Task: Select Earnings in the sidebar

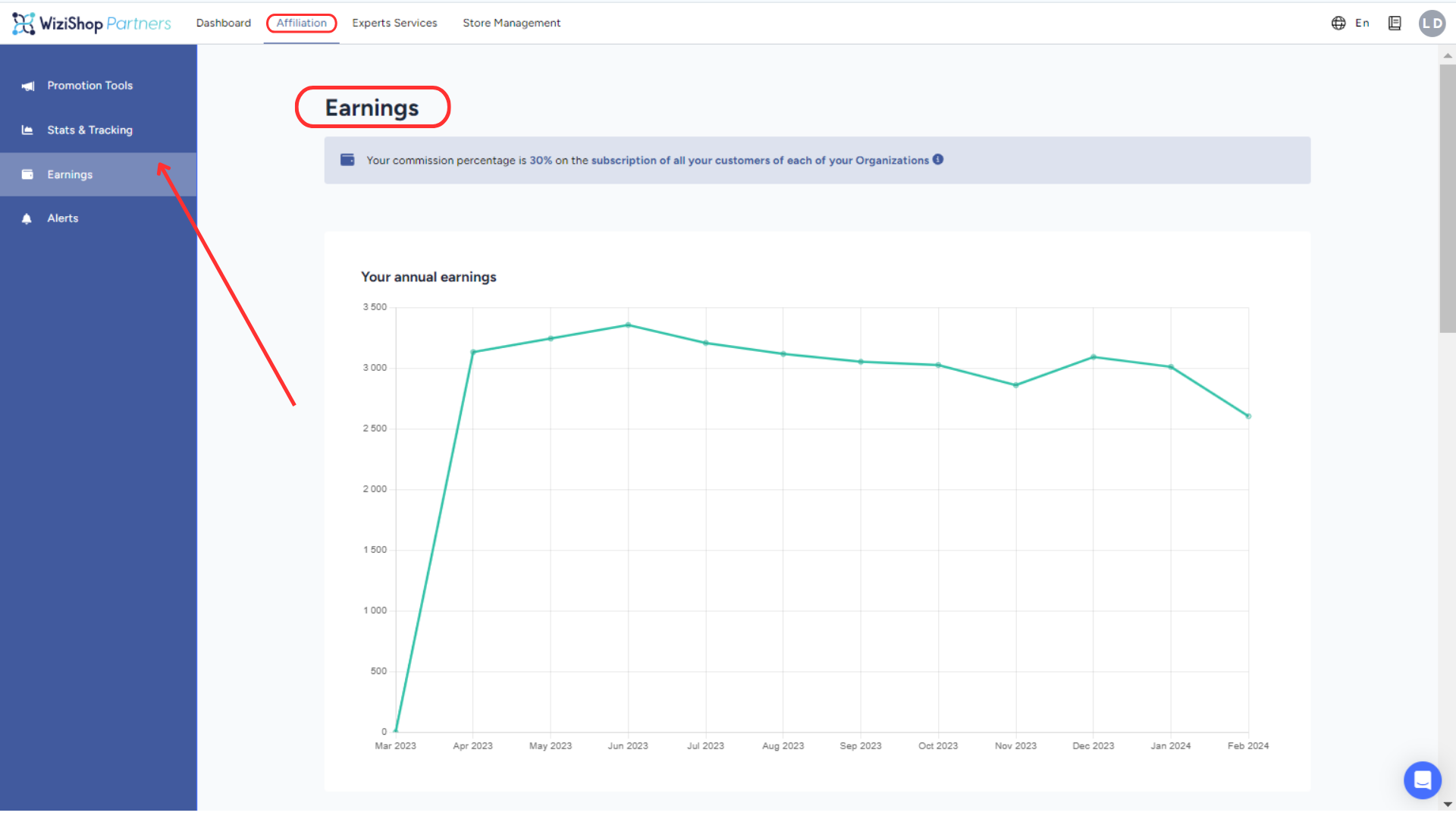Action: (99, 174)
